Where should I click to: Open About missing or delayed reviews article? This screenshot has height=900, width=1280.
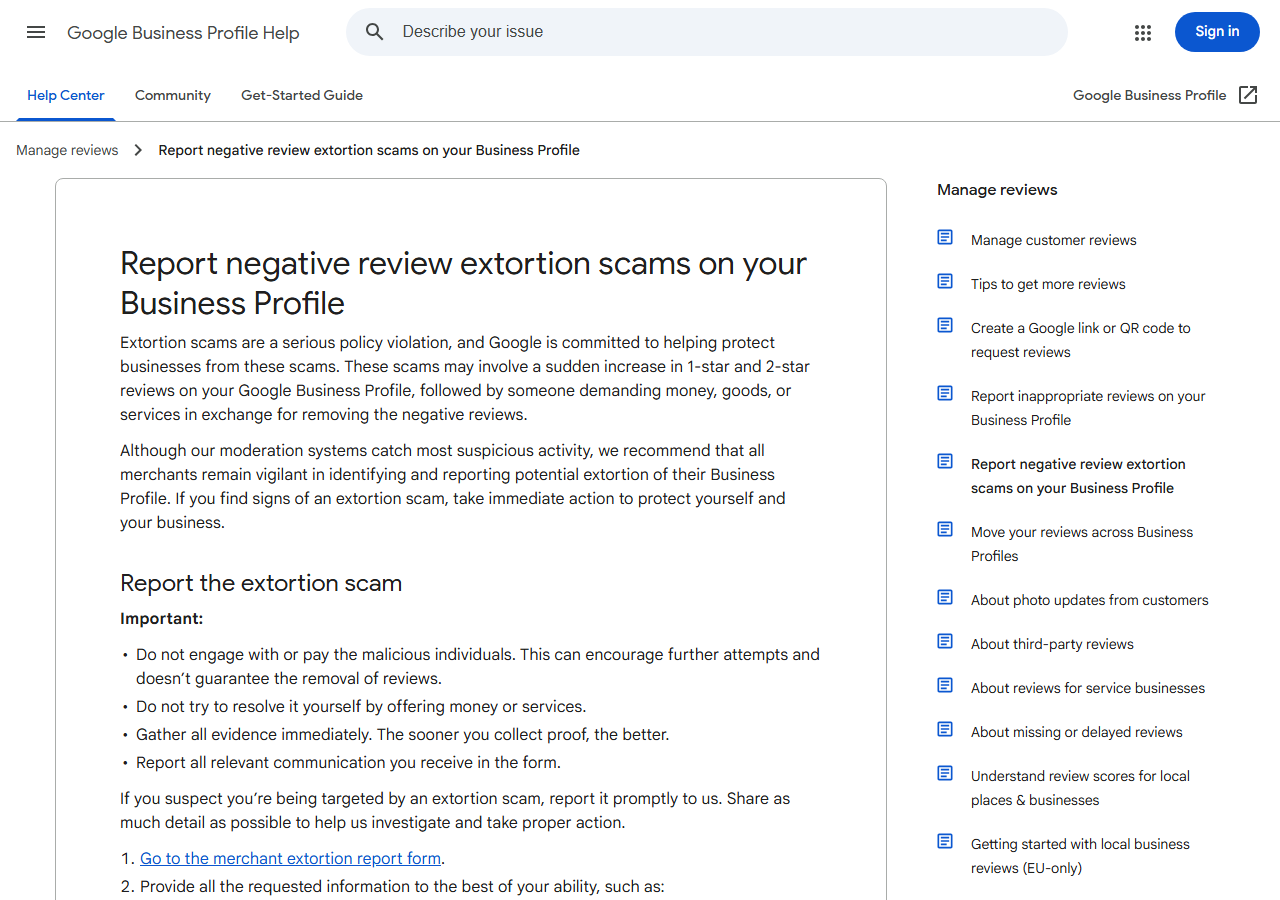pos(1077,732)
